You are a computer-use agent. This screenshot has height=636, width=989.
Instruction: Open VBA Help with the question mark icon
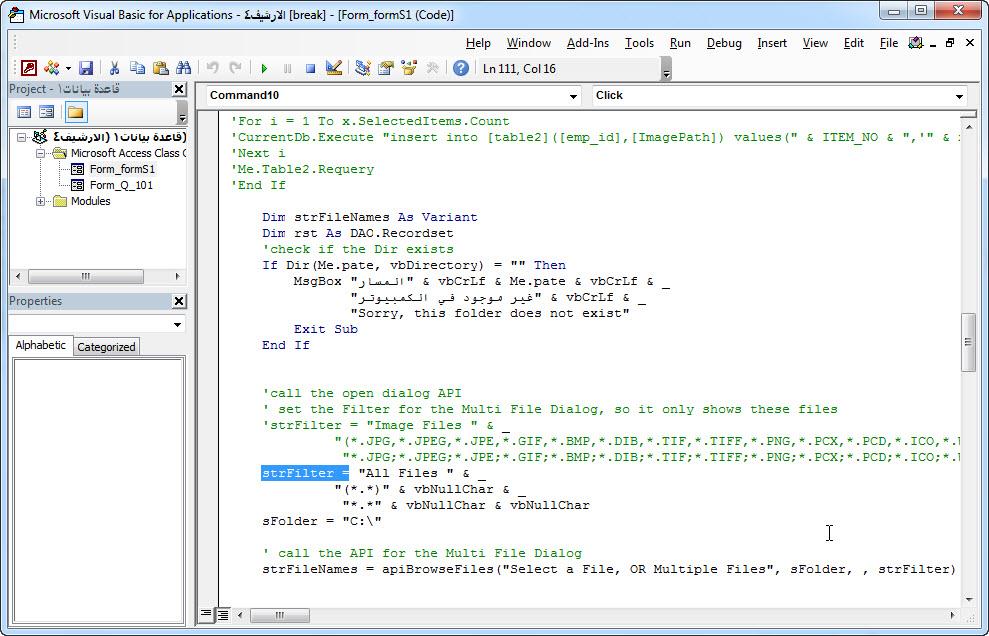pyautogui.click(x=461, y=68)
